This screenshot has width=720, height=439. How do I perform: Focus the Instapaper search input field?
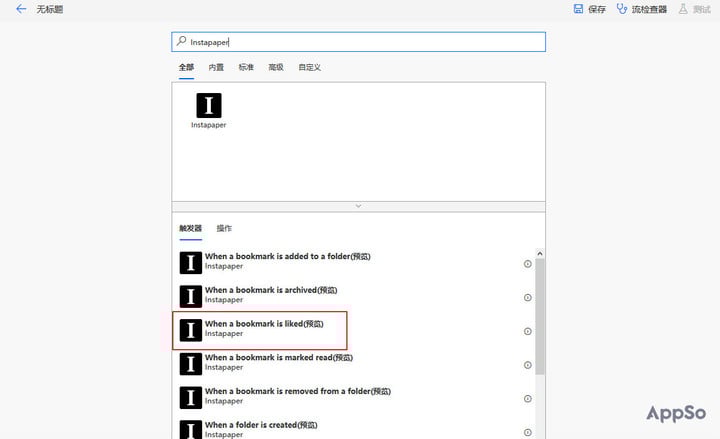(359, 42)
